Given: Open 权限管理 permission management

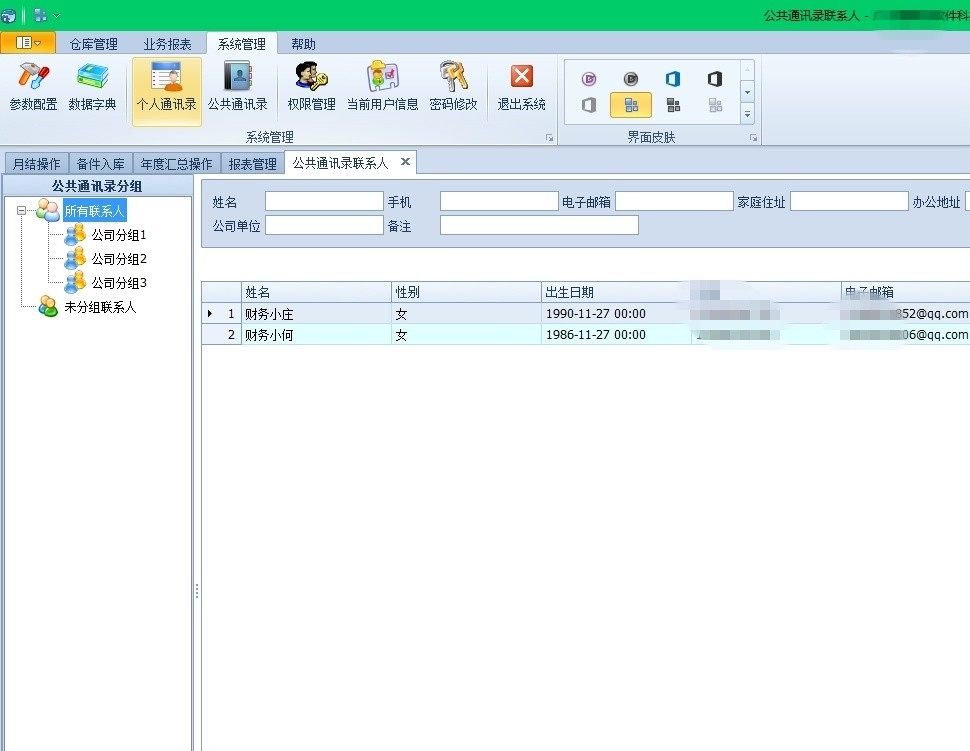Looking at the screenshot, I should click(311, 86).
